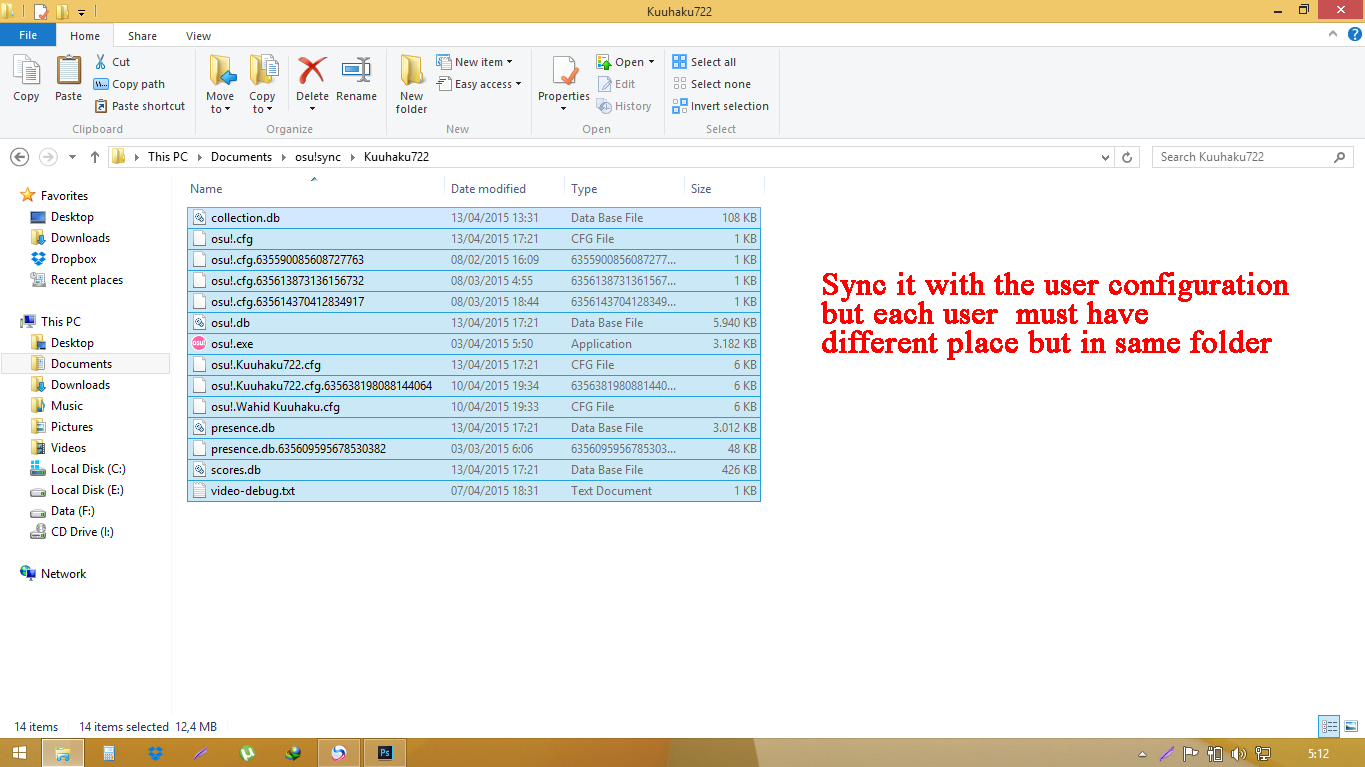Click the Edit button in the Open group
This screenshot has width=1365, height=767.
click(x=616, y=84)
